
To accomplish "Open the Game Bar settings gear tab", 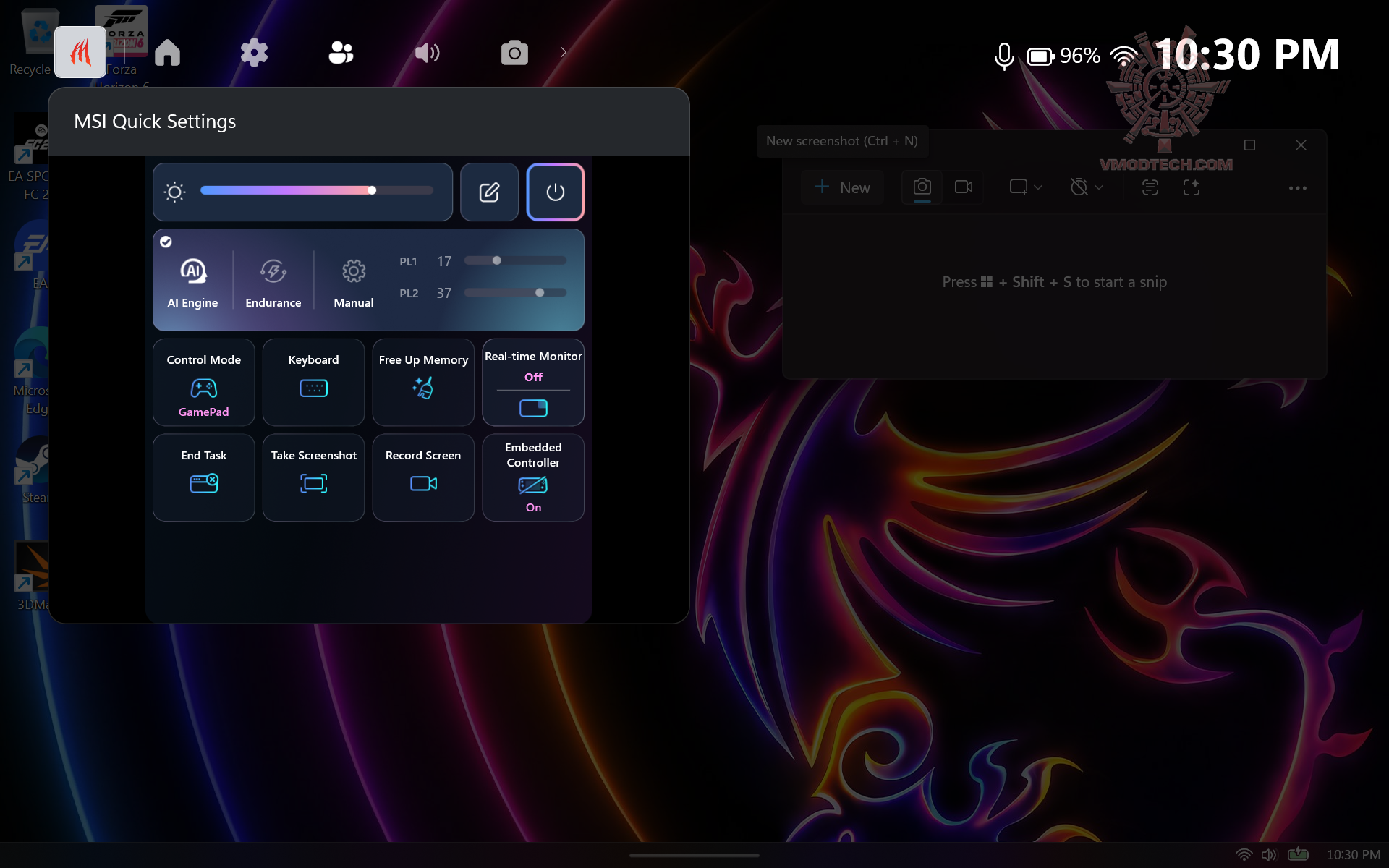I will (x=254, y=52).
